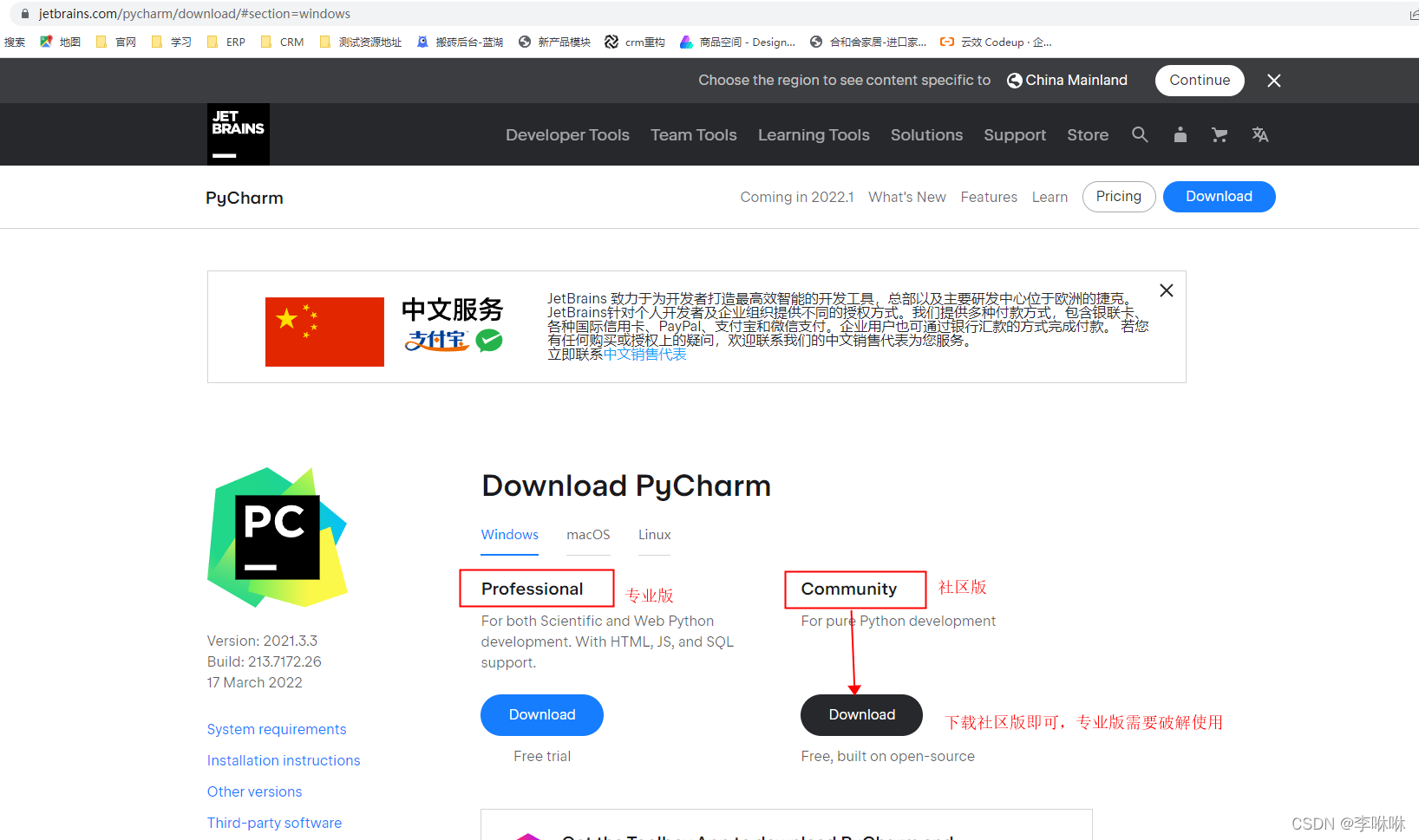Select the Linux download tab
The height and width of the screenshot is (840, 1419).
tap(655, 535)
